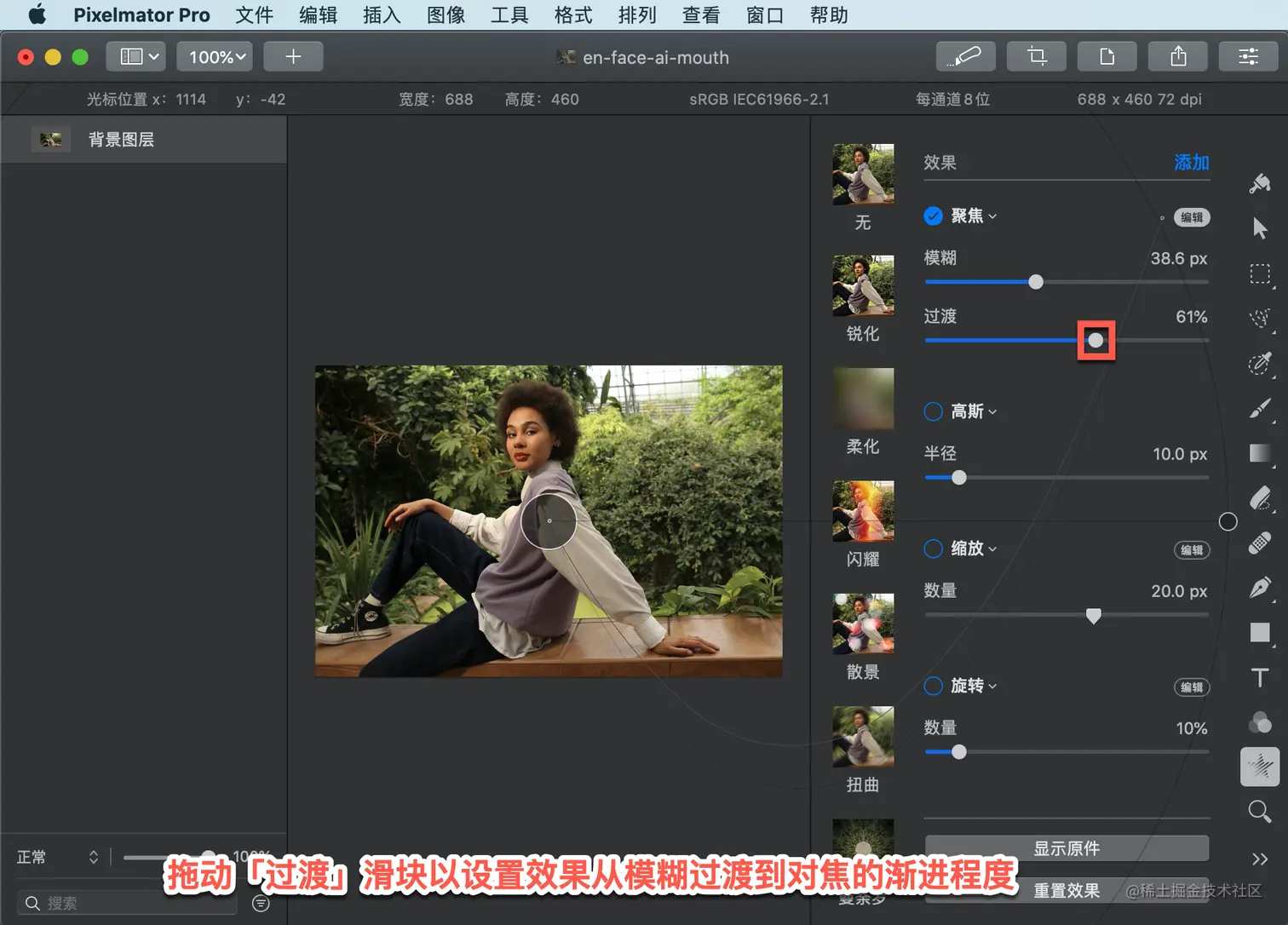Enable the 缩放 effect checkbox
The height and width of the screenshot is (925, 1288).
(934, 549)
